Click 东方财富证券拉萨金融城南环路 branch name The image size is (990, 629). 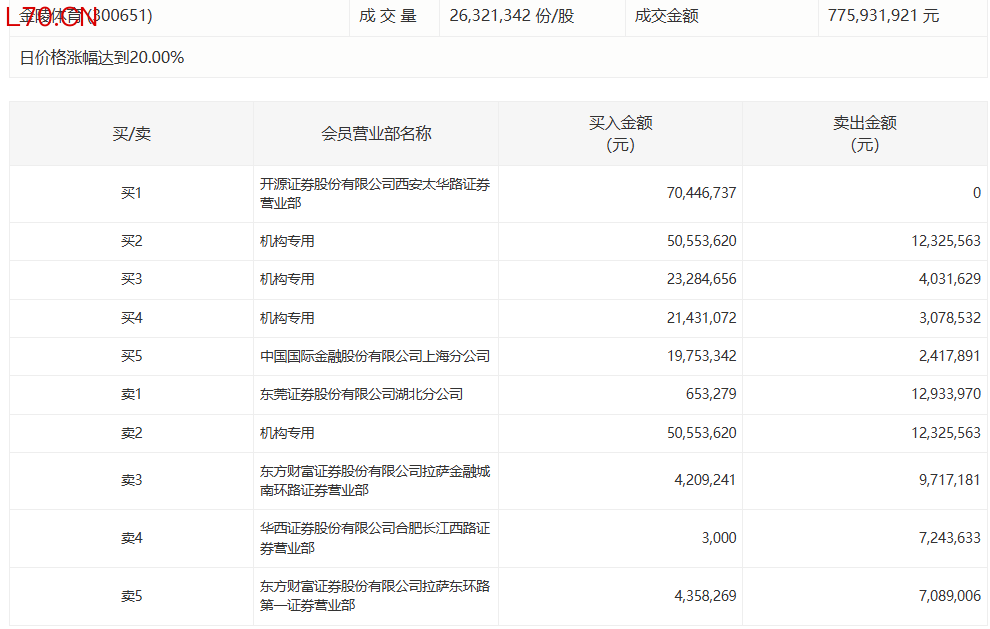click(x=374, y=480)
